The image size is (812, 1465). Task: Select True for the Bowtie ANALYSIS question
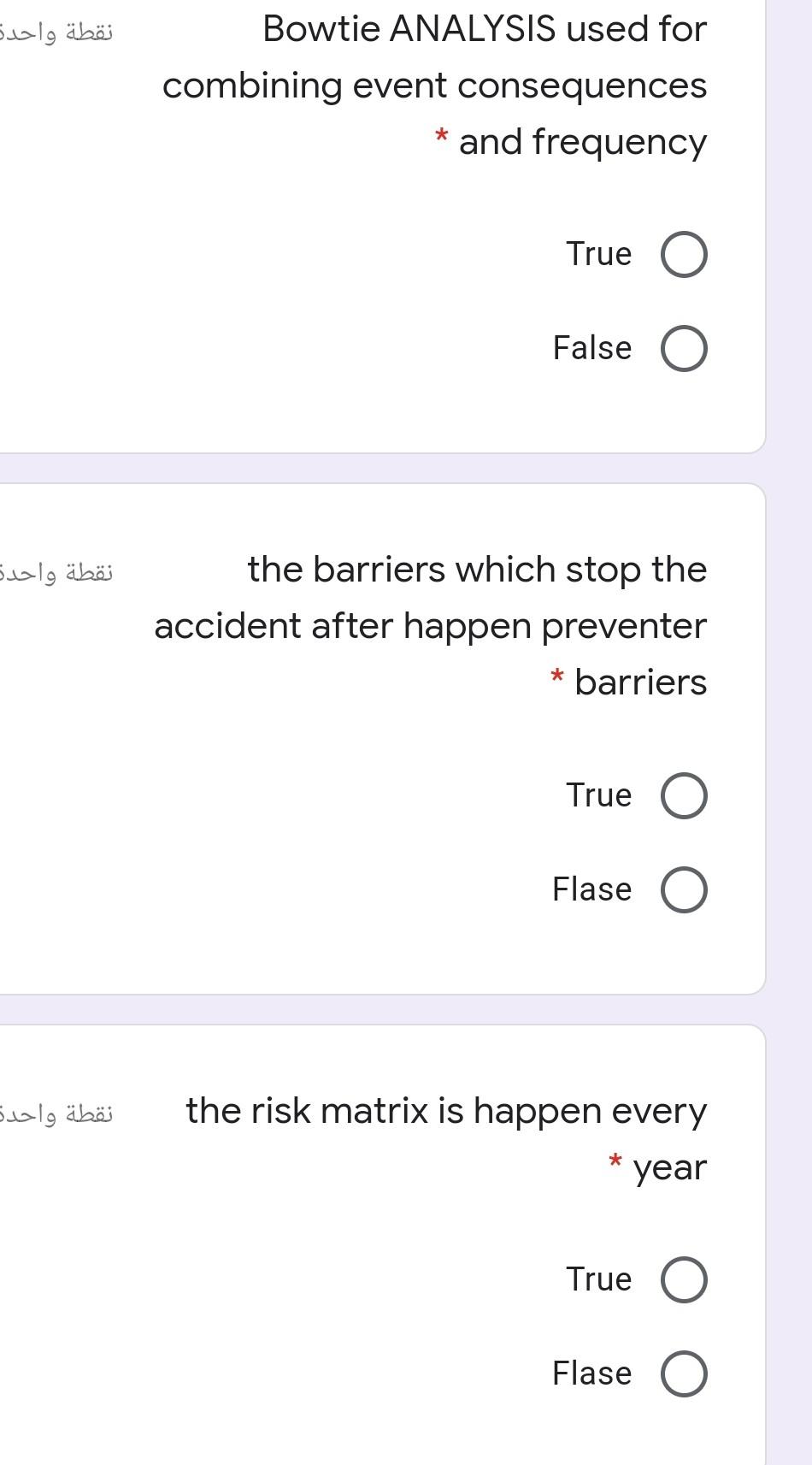tap(683, 253)
